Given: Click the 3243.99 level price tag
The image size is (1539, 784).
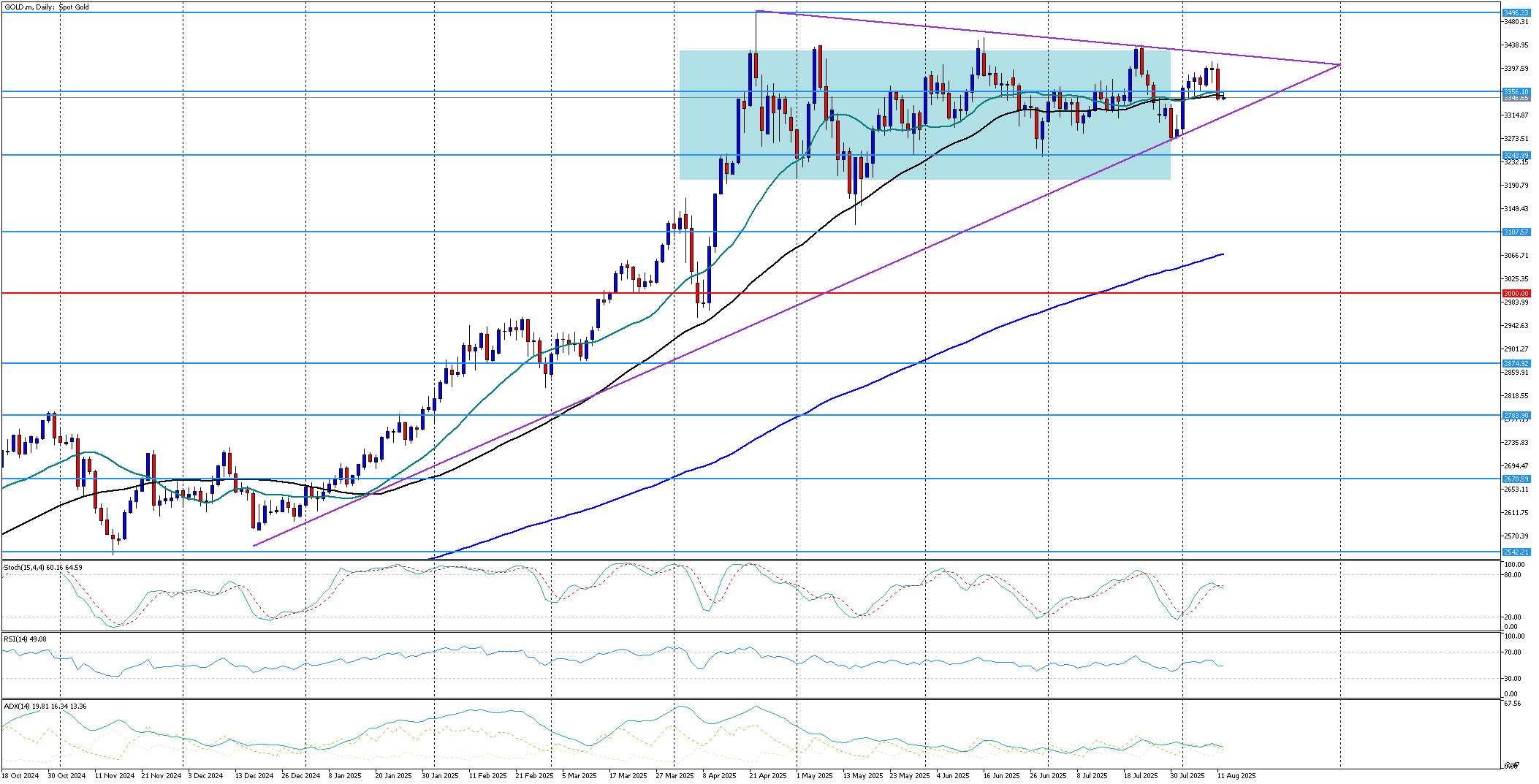Looking at the screenshot, I should click(x=1516, y=155).
